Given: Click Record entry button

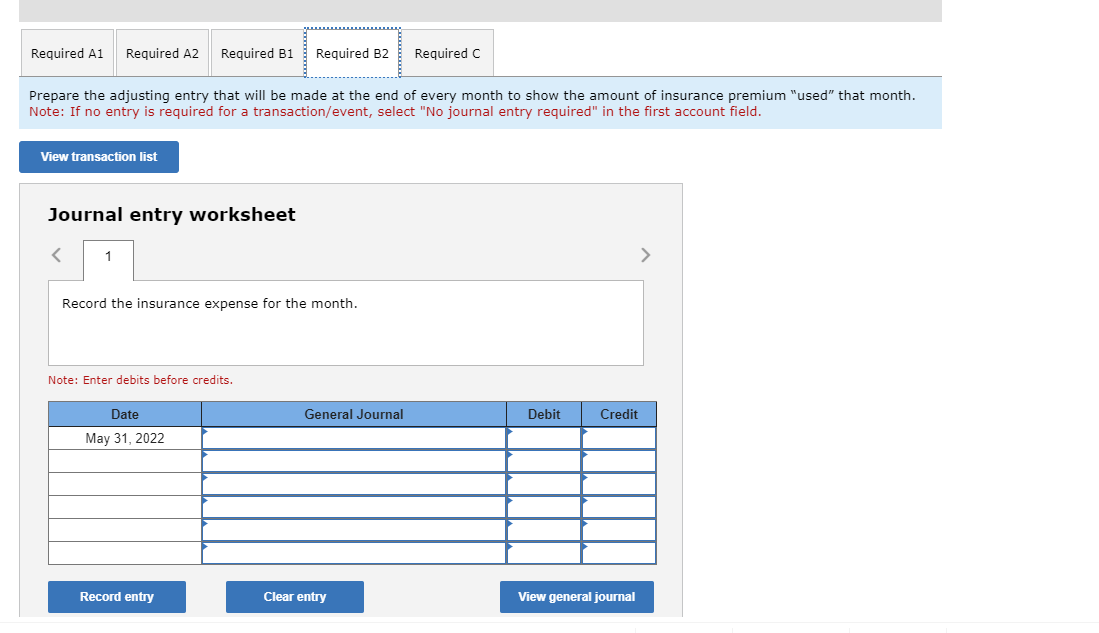Looking at the screenshot, I should [117, 597].
